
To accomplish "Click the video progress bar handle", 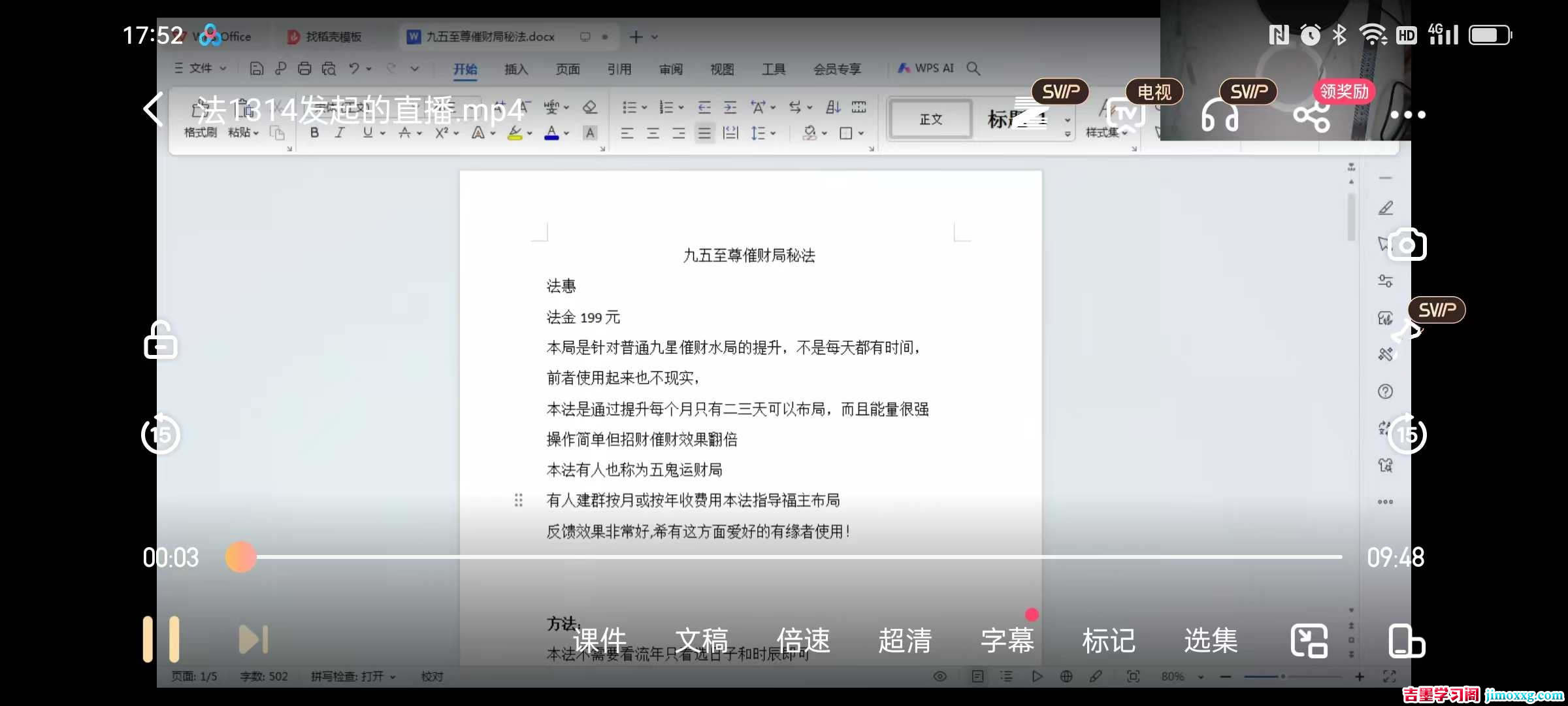I will point(241,557).
